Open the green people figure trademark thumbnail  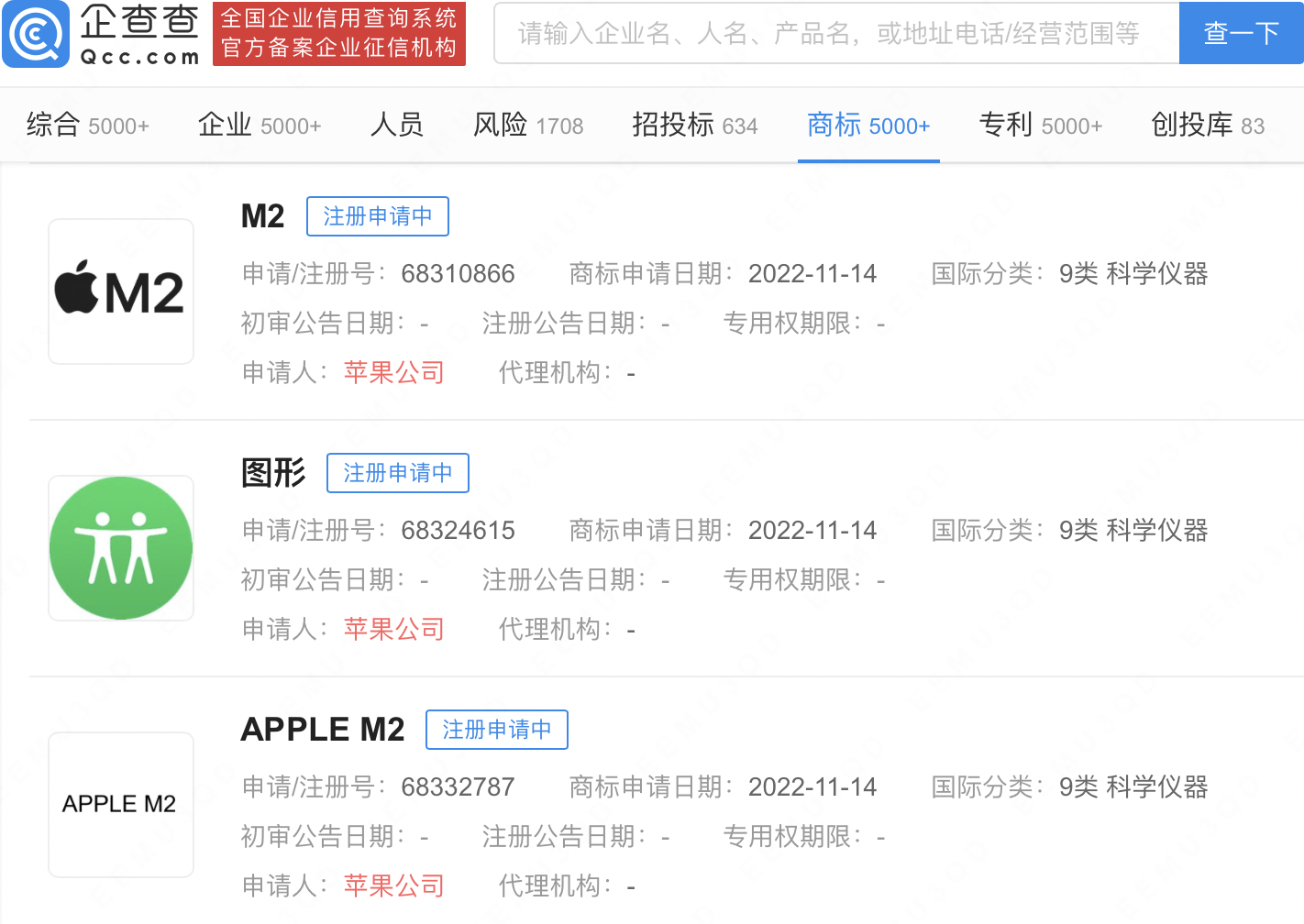(x=121, y=548)
